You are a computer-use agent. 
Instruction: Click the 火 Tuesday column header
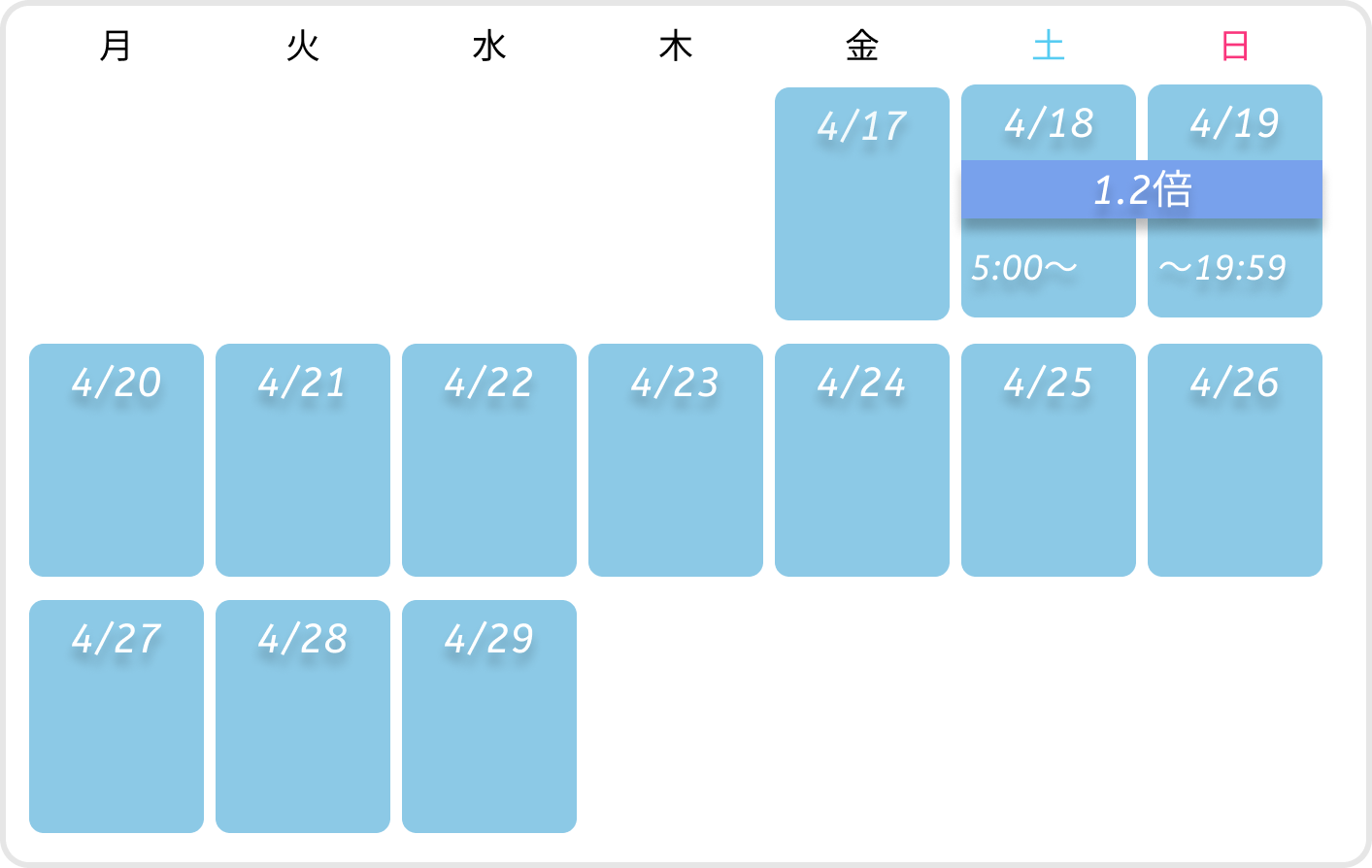(x=303, y=46)
